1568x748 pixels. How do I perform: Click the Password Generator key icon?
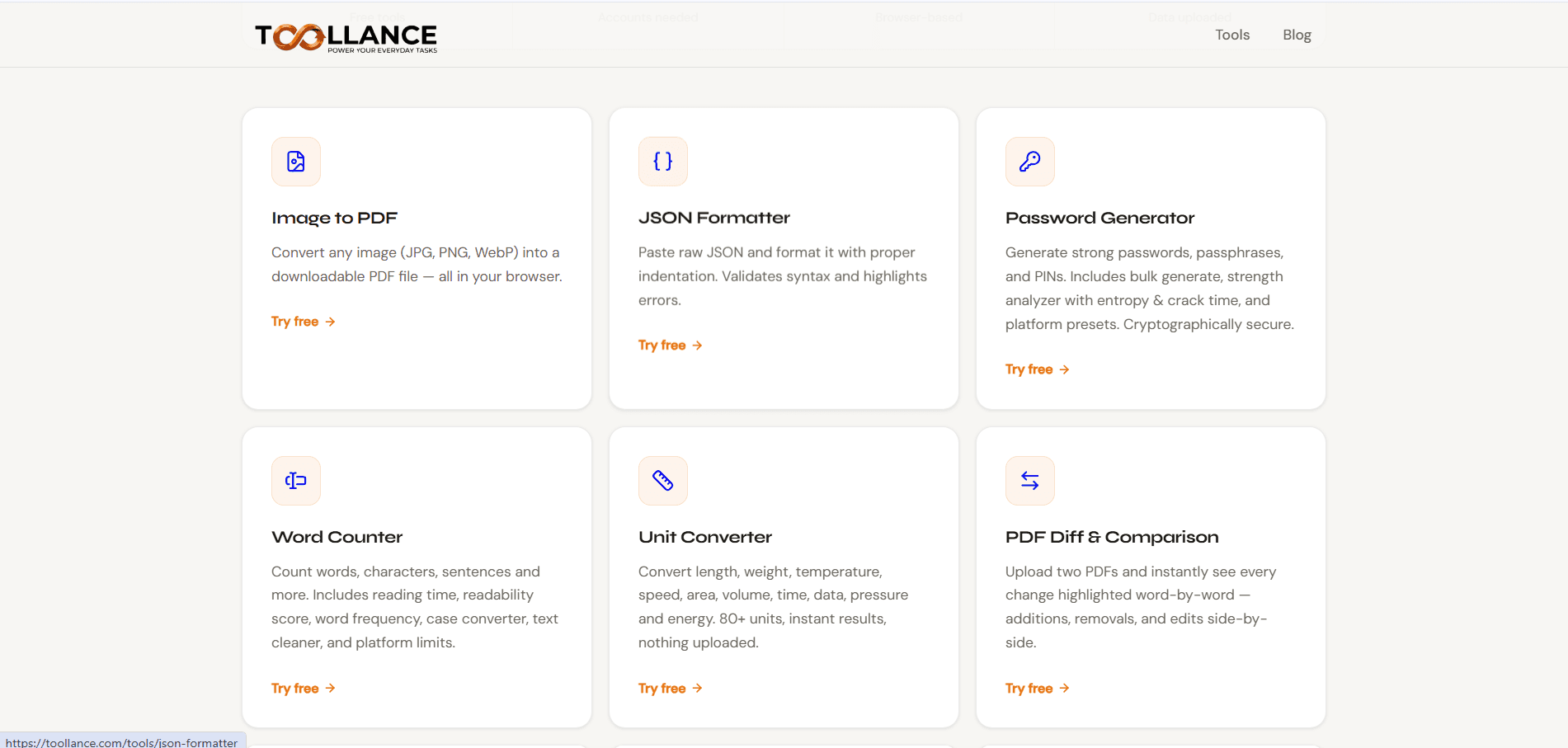click(x=1030, y=162)
